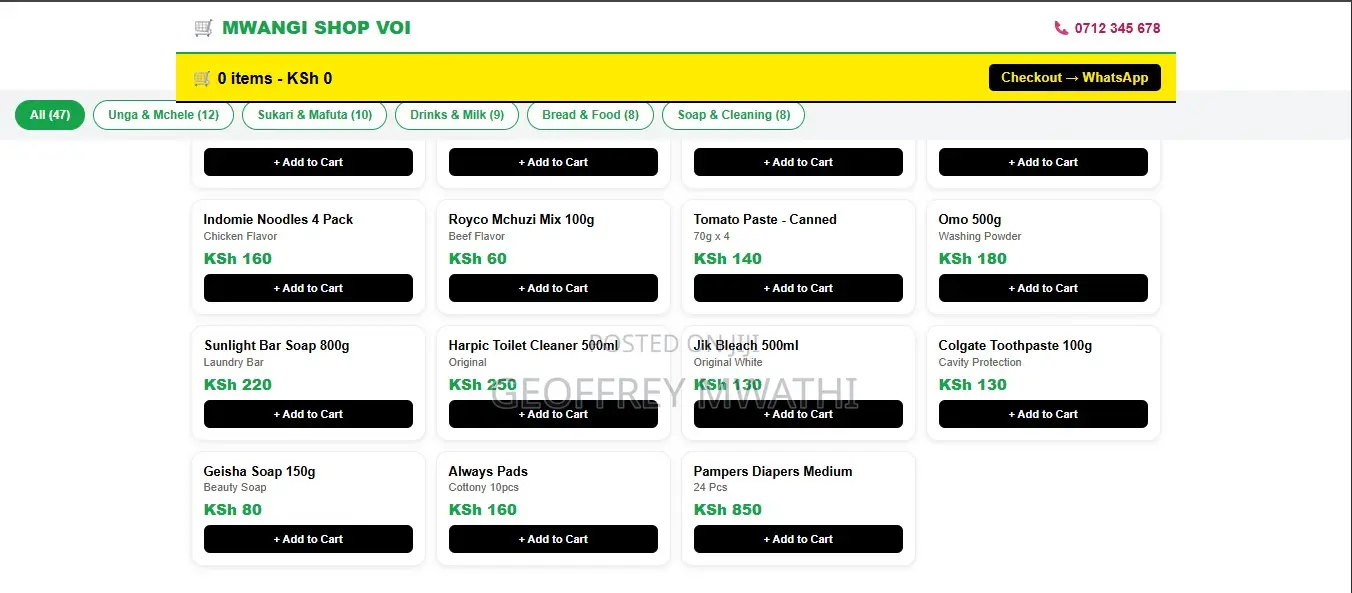This screenshot has width=1352, height=593.
Task: Click the KSh 850 price
Action: [x=728, y=510]
